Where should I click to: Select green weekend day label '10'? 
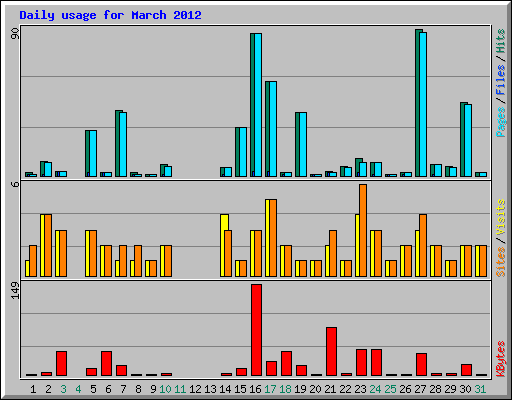pos(165,389)
